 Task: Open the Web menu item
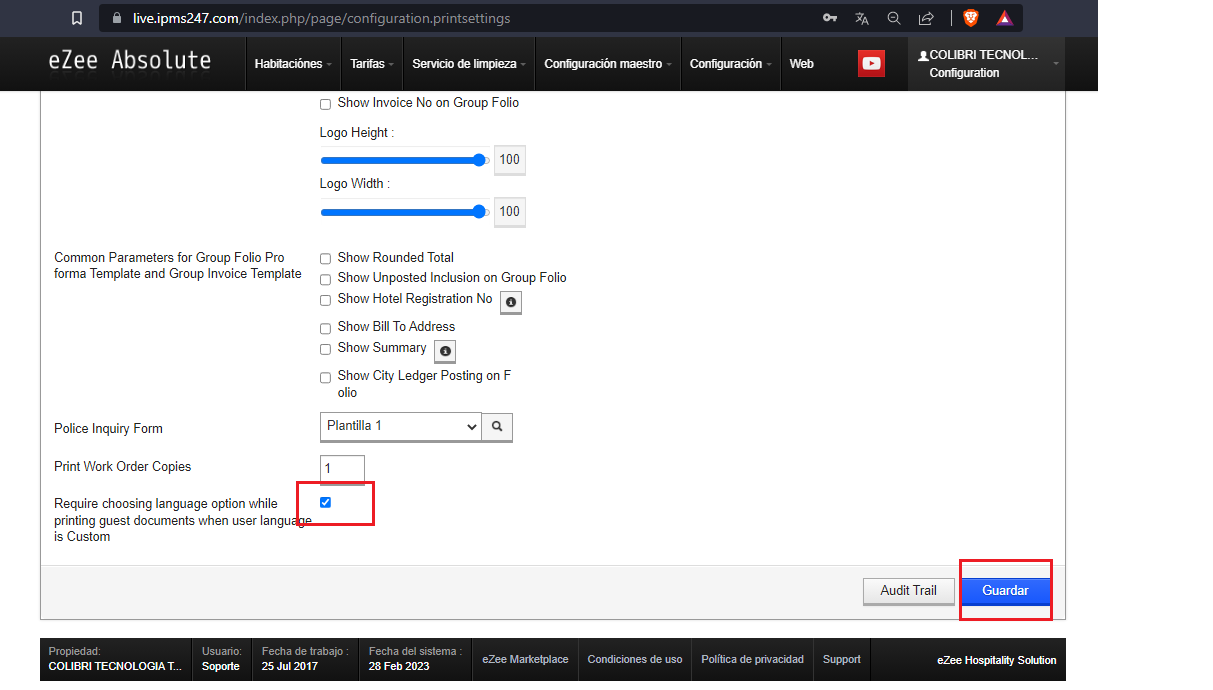[802, 64]
